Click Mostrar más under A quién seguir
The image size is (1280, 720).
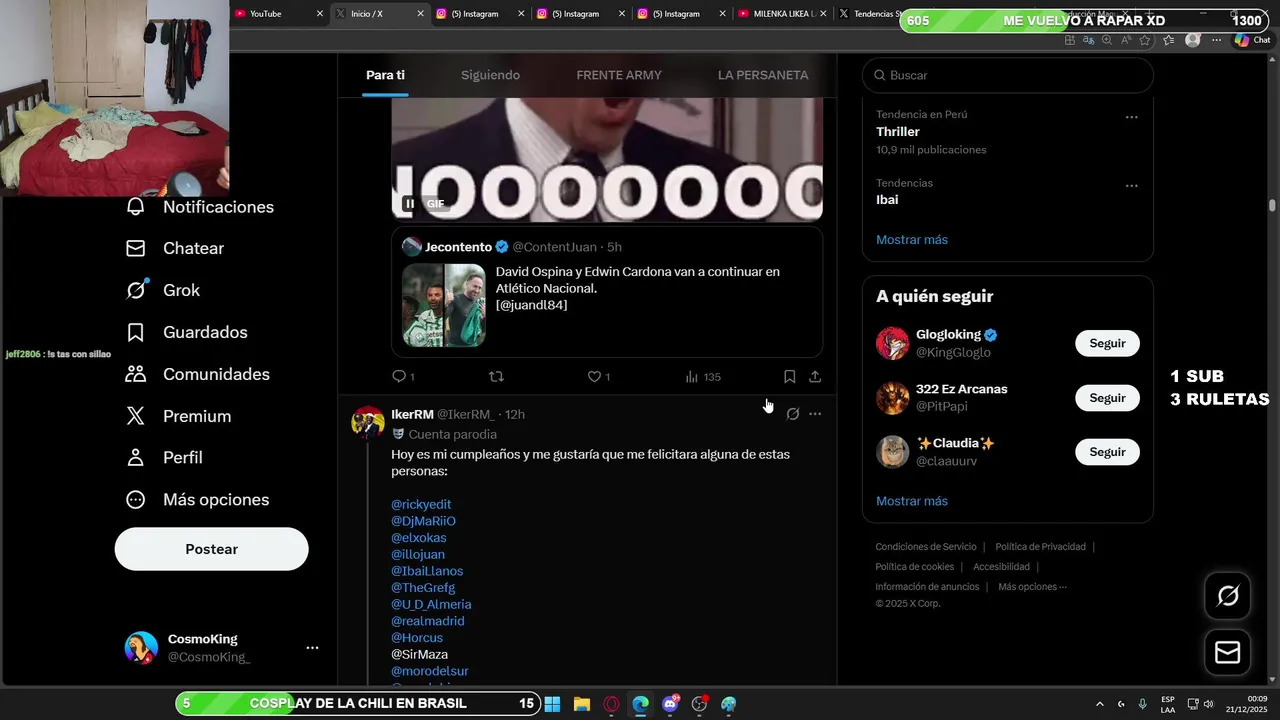click(x=912, y=501)
